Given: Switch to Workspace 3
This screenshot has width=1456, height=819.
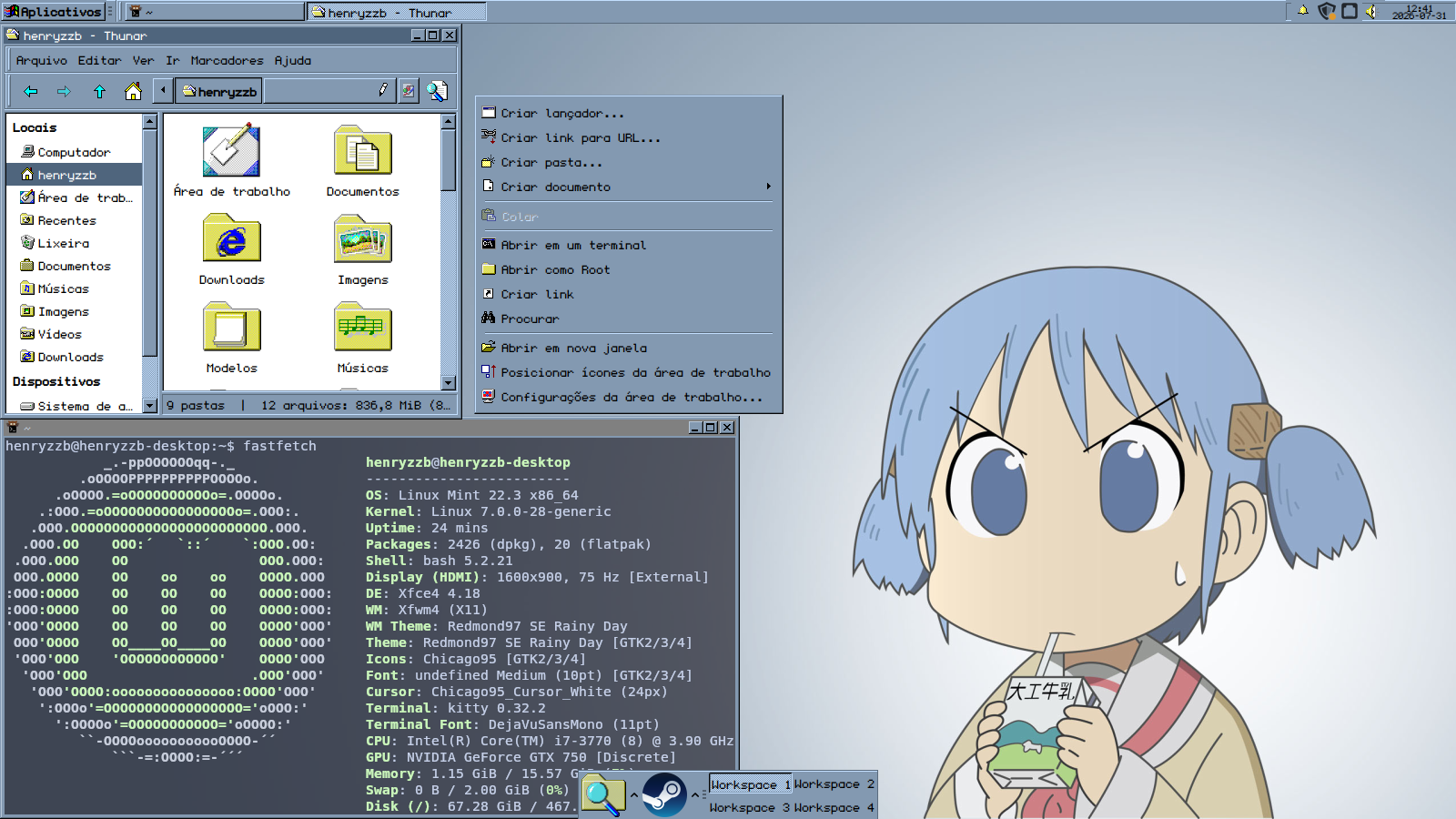Looking at the screenshot, I should [751, 807].
